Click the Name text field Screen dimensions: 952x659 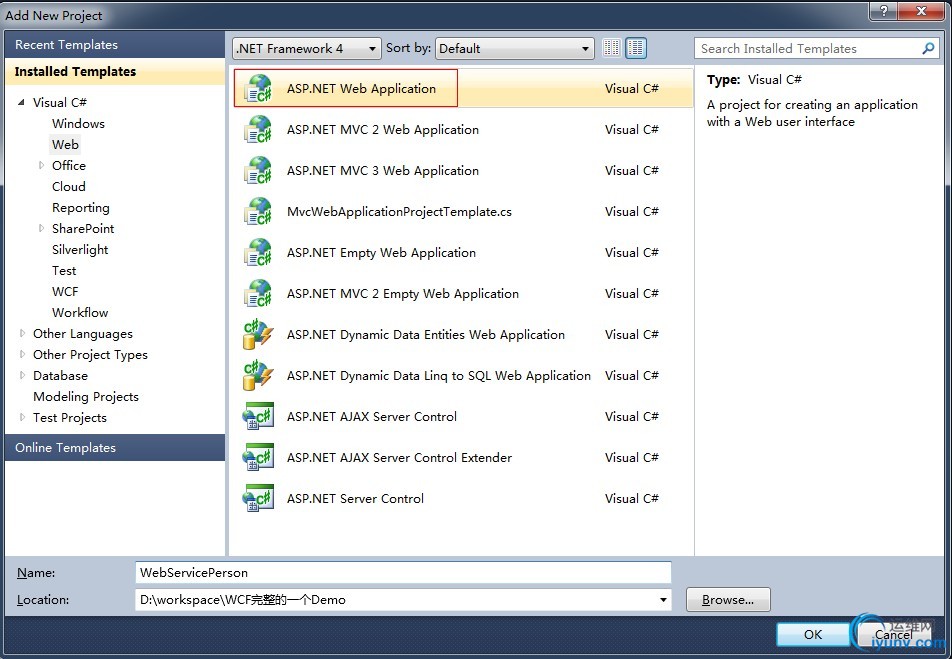coord(403,573)
